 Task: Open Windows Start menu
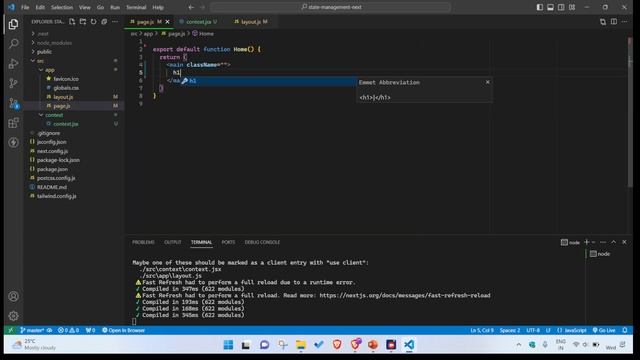[x=228, y=345]
